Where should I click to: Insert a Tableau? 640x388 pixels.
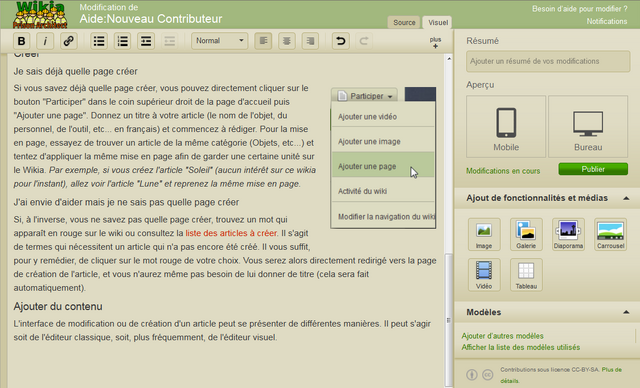[x=526, y=275]
